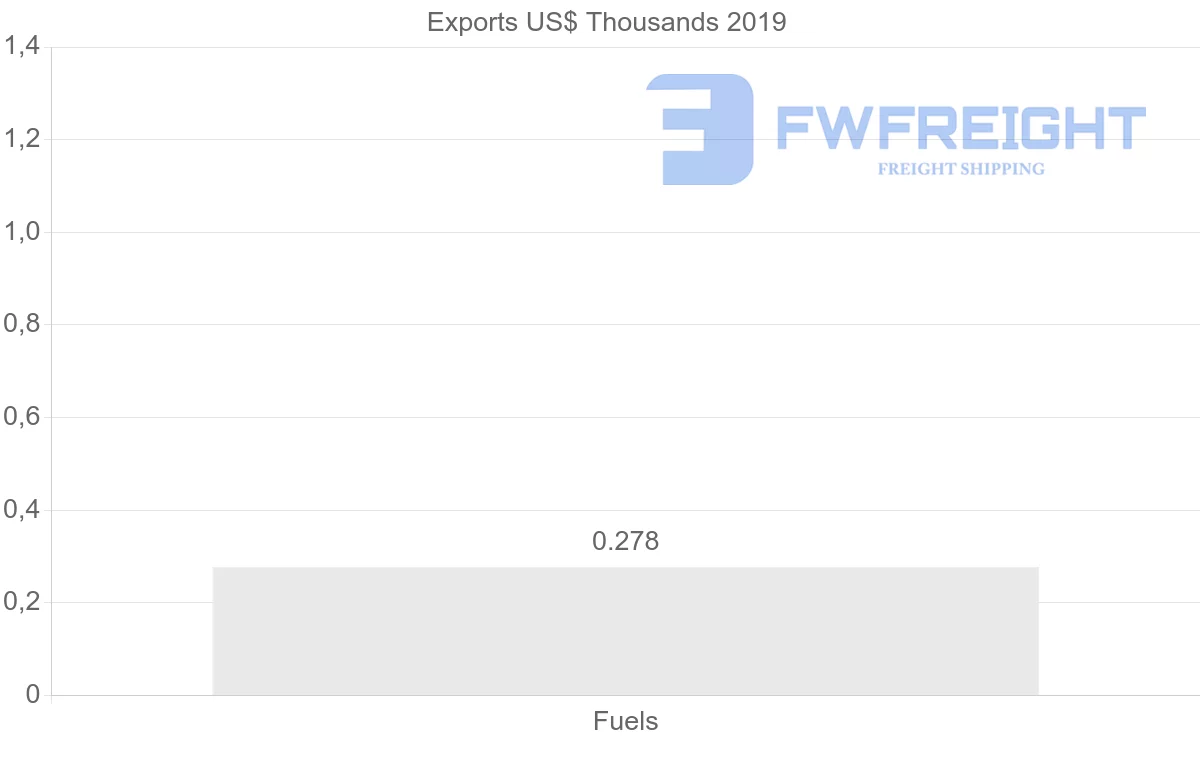This screenshot has height=763, width=1200.
Task: Click the 0,6 y-axis tick label
Action: 22,417
